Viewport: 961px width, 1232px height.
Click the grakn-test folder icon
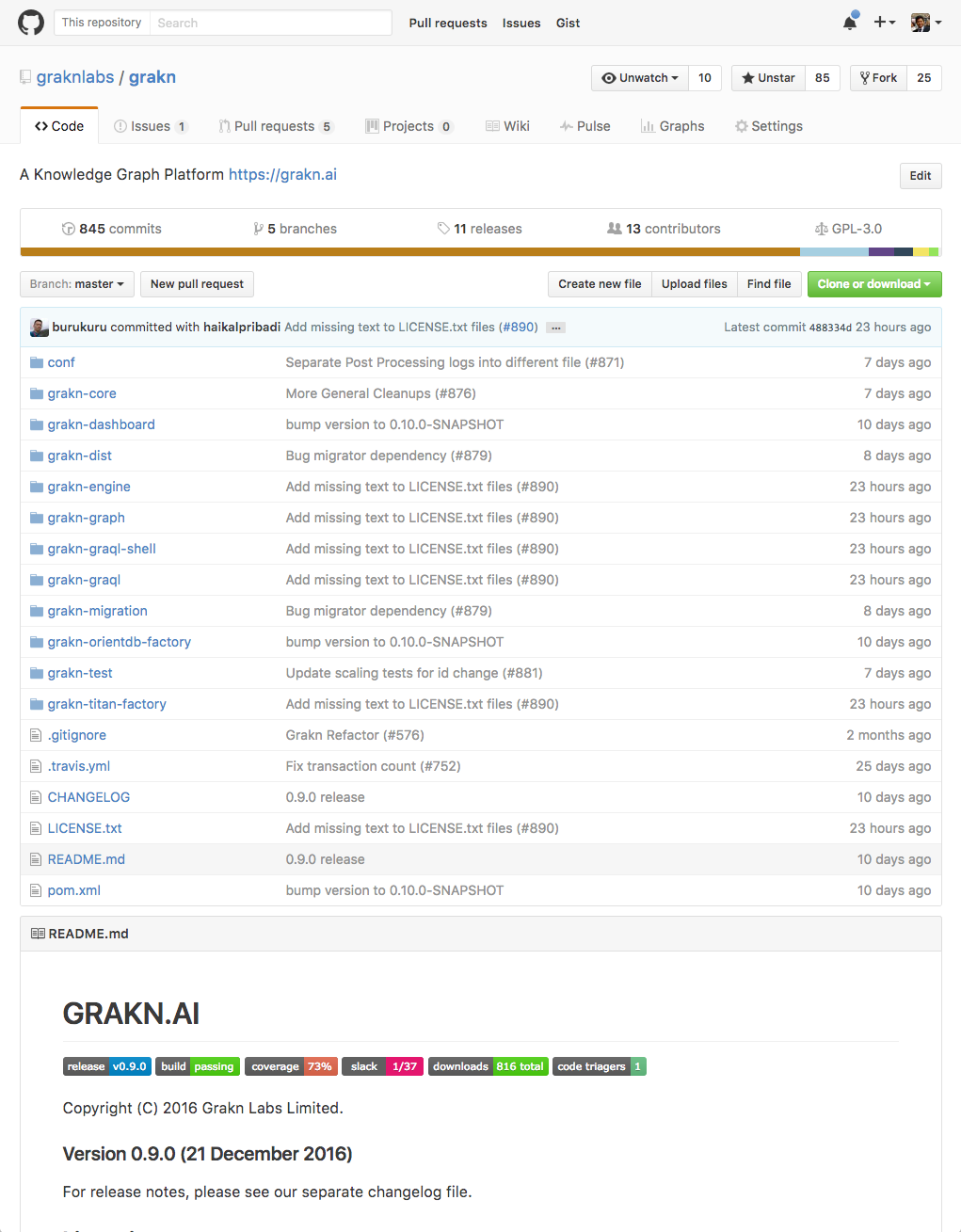37,673
